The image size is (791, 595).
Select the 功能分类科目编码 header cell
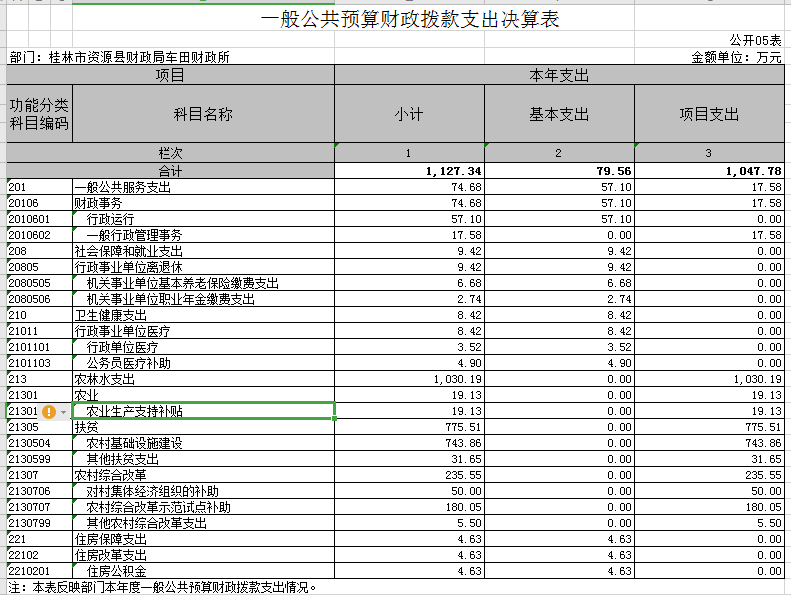point(39,115)
